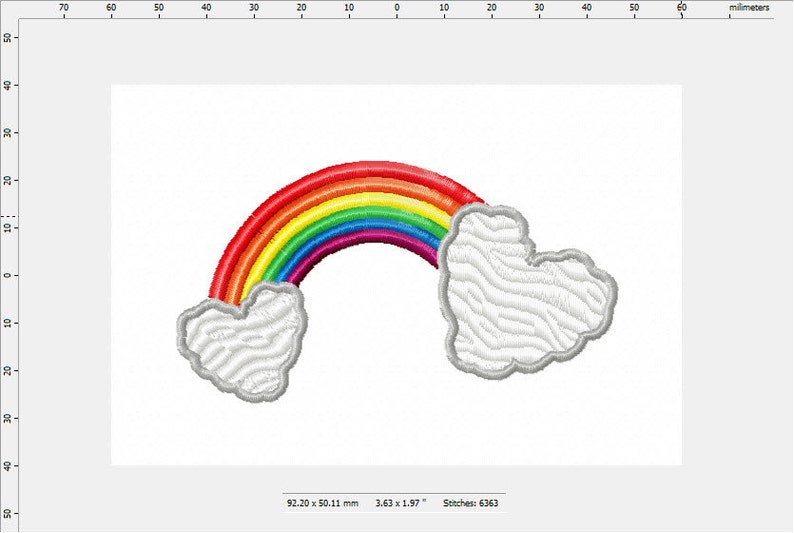
Task: Click the 0 mark on the vertical ruler
Action: [7, 275]
